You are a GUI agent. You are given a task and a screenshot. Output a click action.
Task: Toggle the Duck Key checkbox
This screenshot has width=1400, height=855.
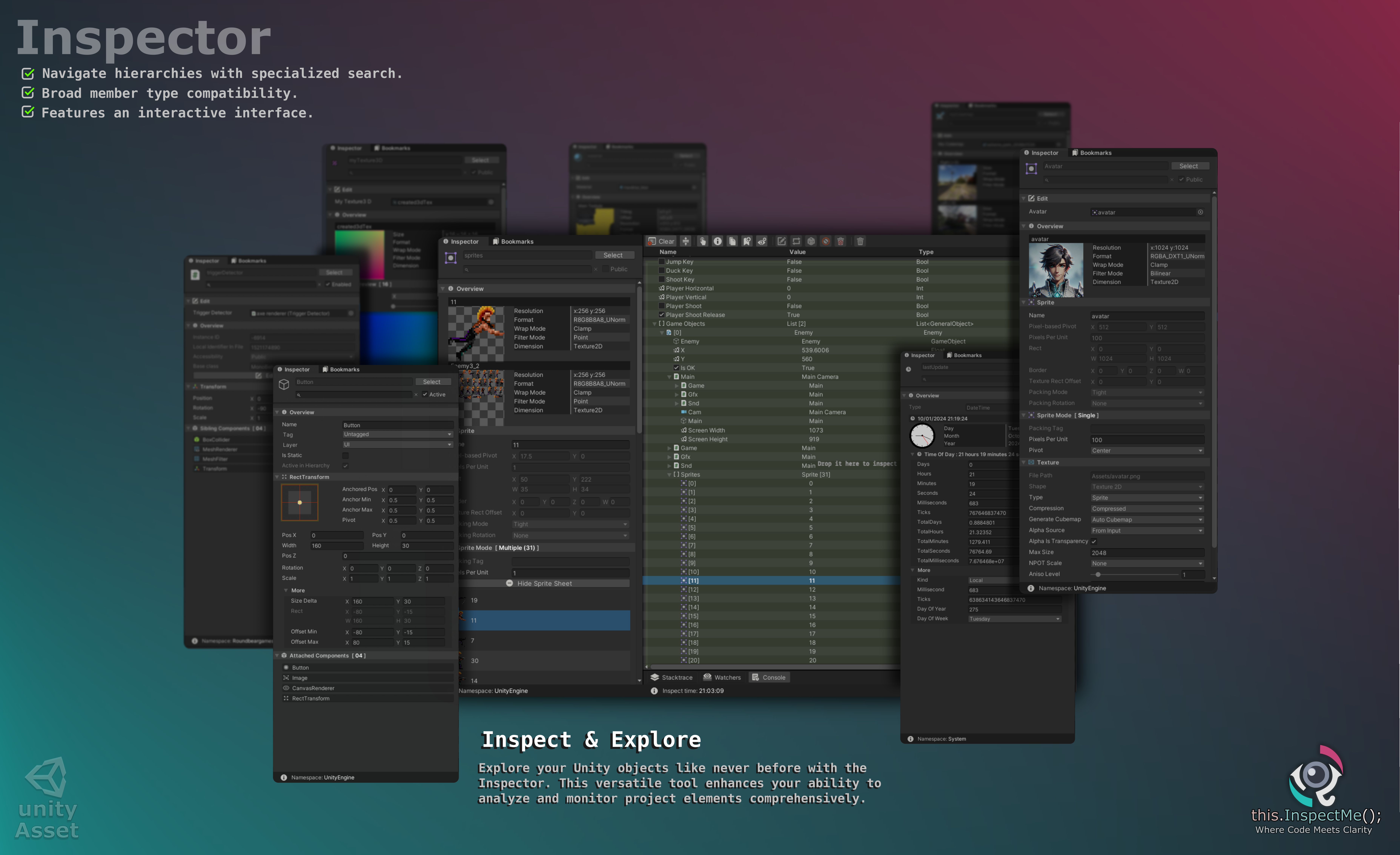[x=661, y=270]
